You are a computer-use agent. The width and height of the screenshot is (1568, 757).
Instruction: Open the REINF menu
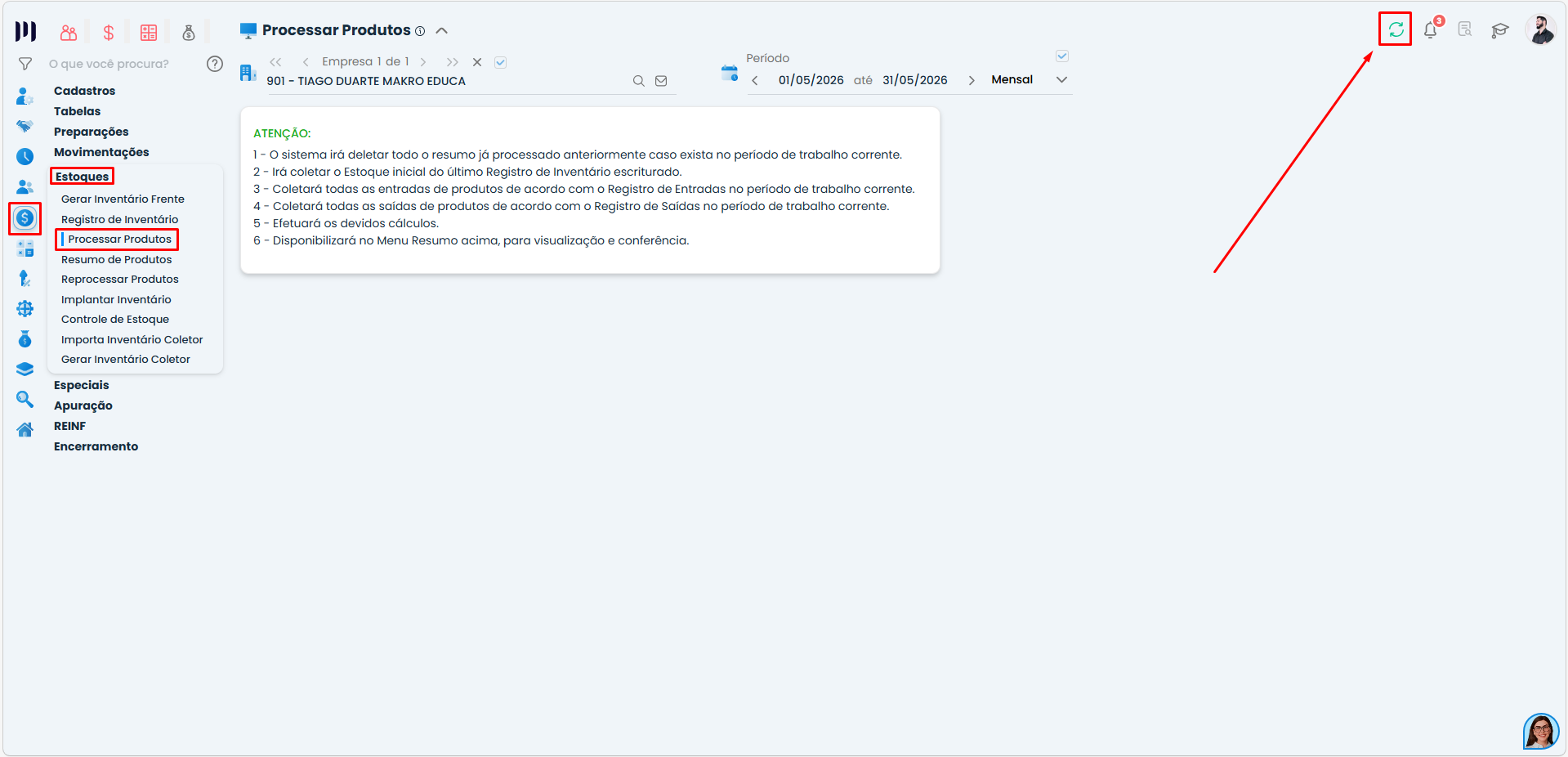tap(69, 426)
